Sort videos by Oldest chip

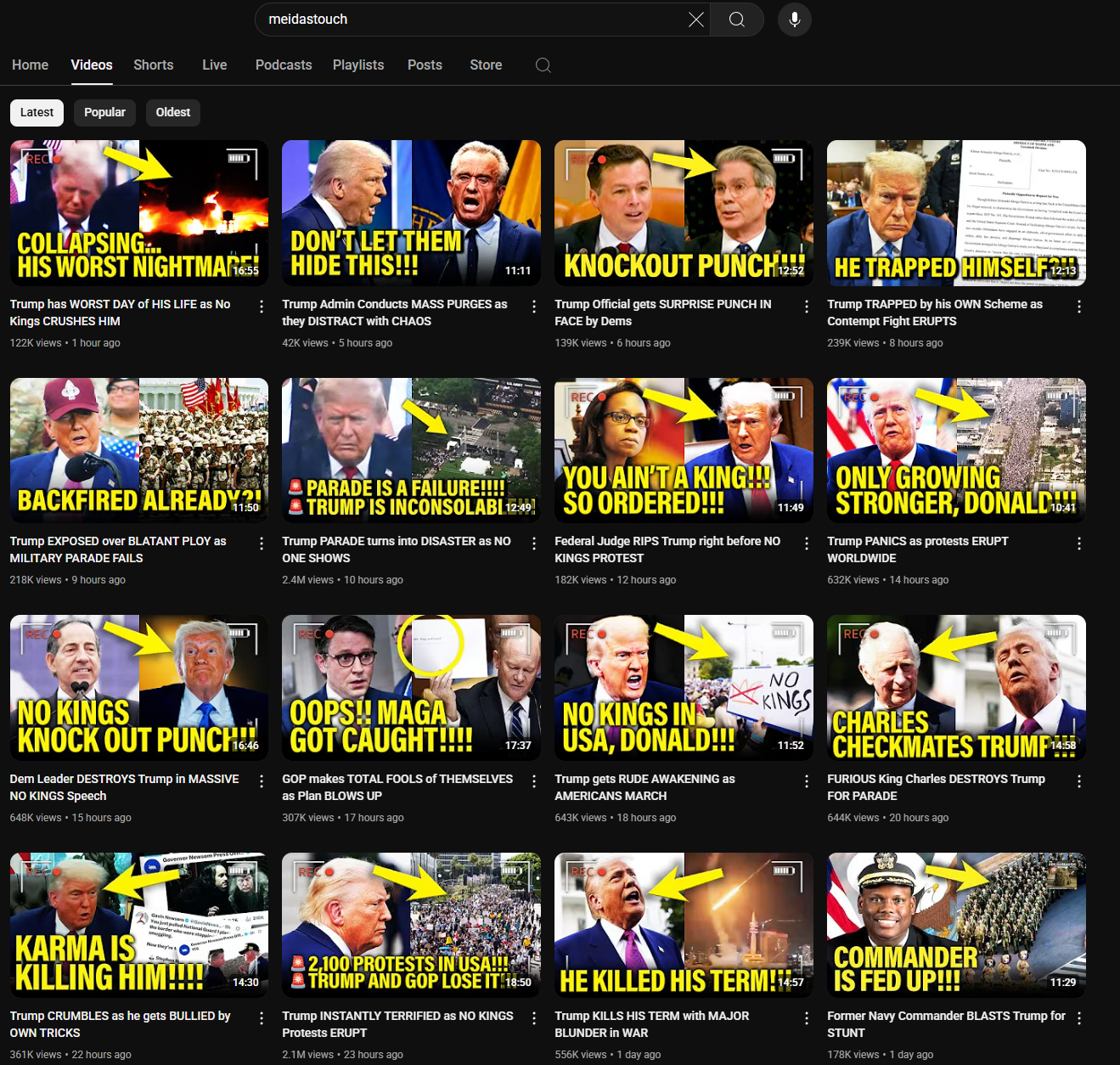pyautogui.click(x=173, y=113)
